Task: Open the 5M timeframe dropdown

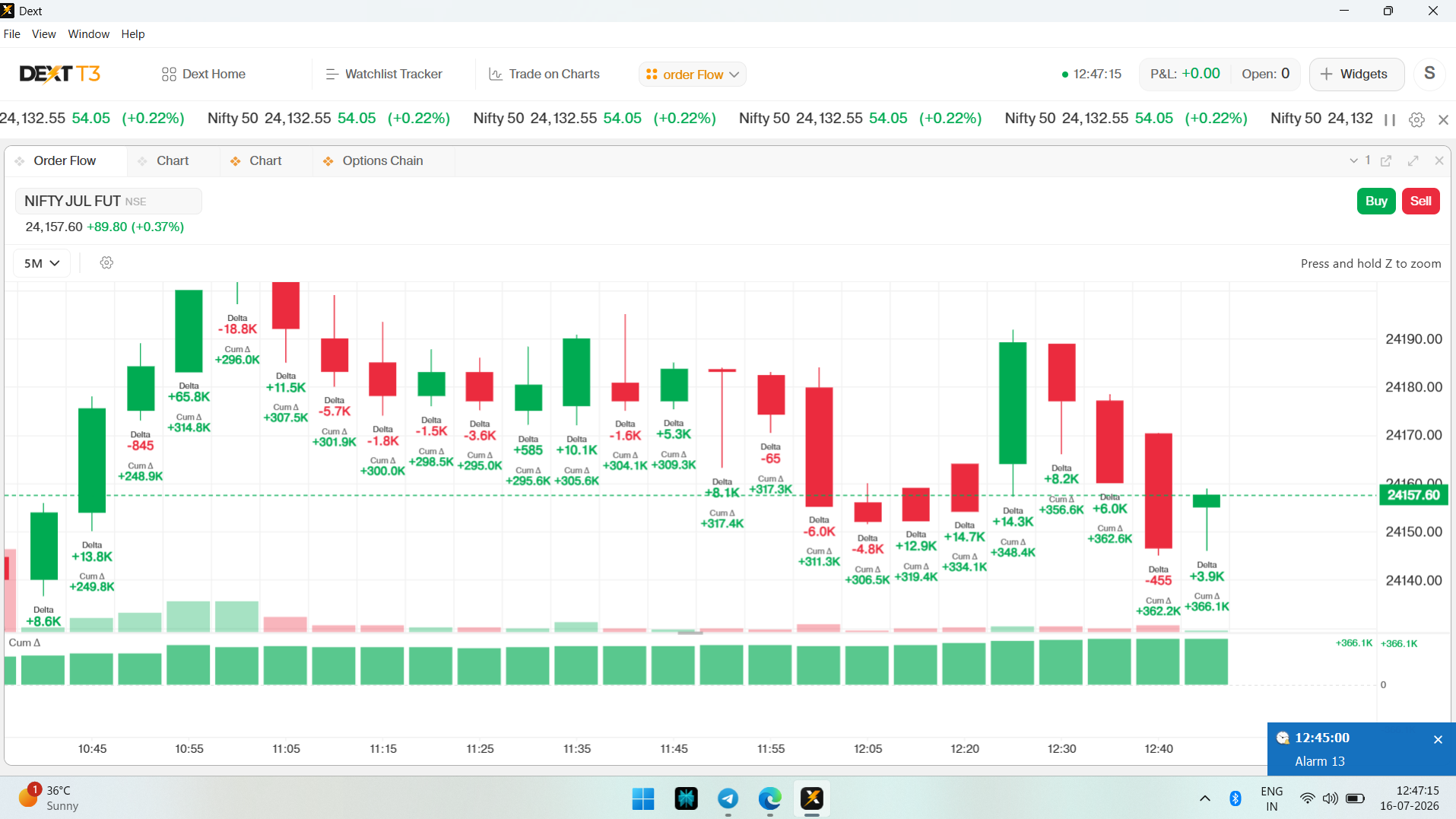Action: tap(42, 263)
